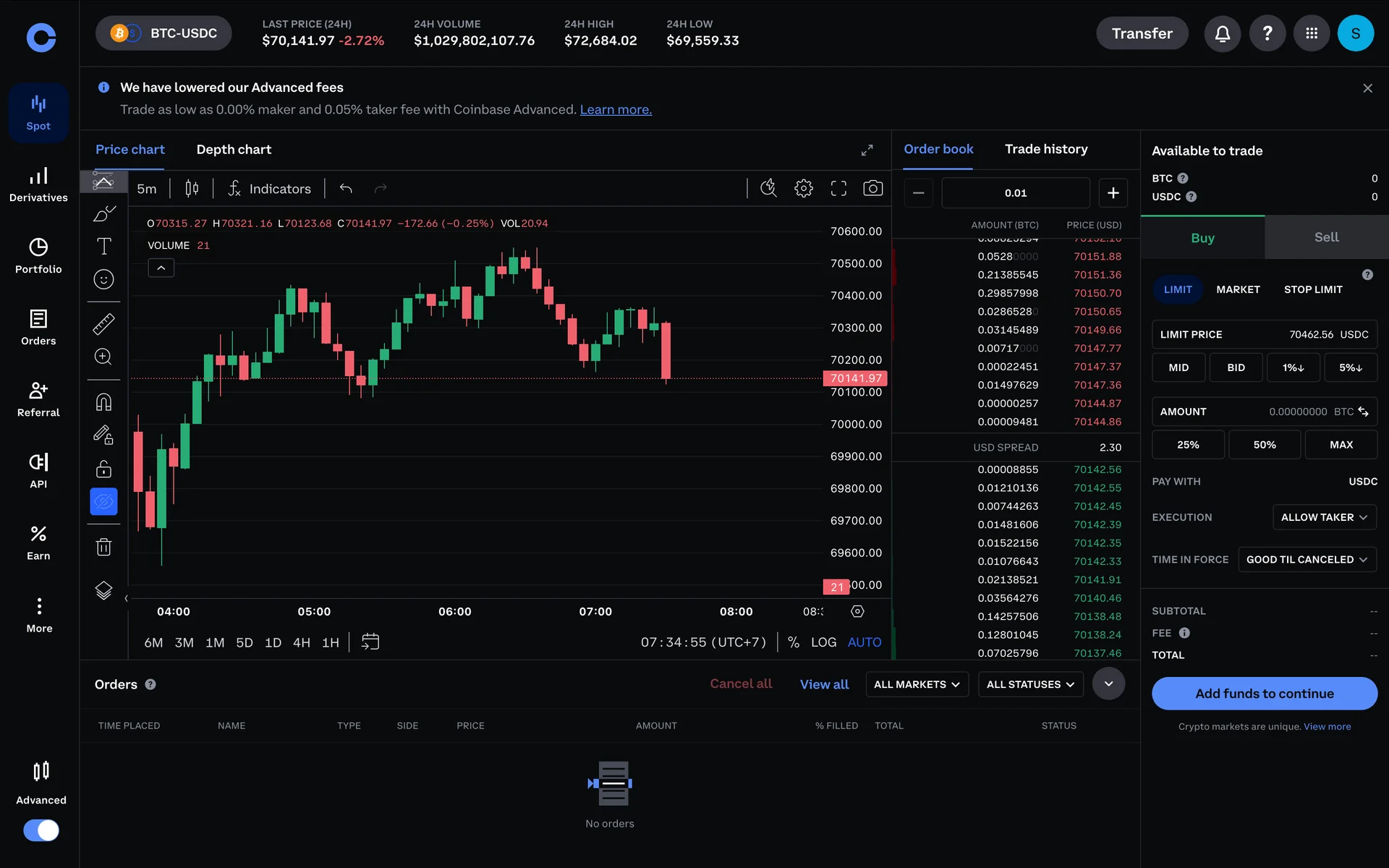1389x868 pixels.
Task: Open the Learn more fees link
Action: click(616, 110)
